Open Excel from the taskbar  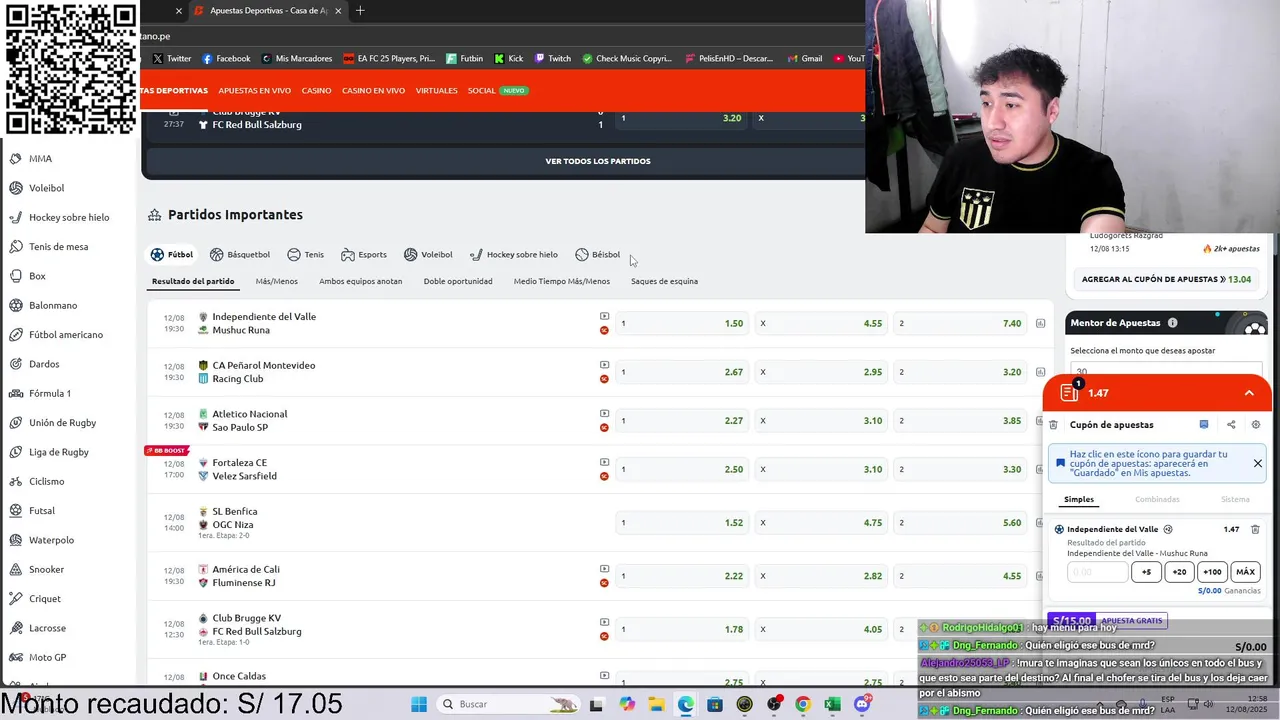point(832,704)
